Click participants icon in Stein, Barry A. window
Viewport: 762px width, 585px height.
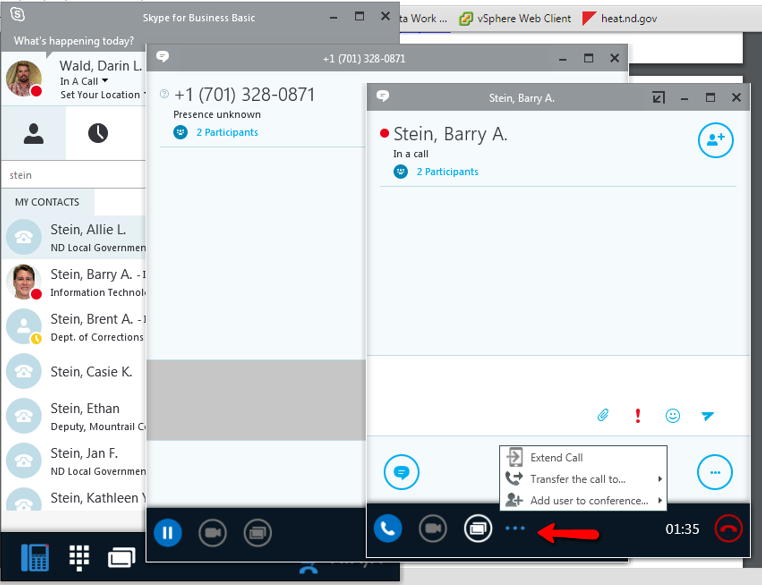point(400,172)
